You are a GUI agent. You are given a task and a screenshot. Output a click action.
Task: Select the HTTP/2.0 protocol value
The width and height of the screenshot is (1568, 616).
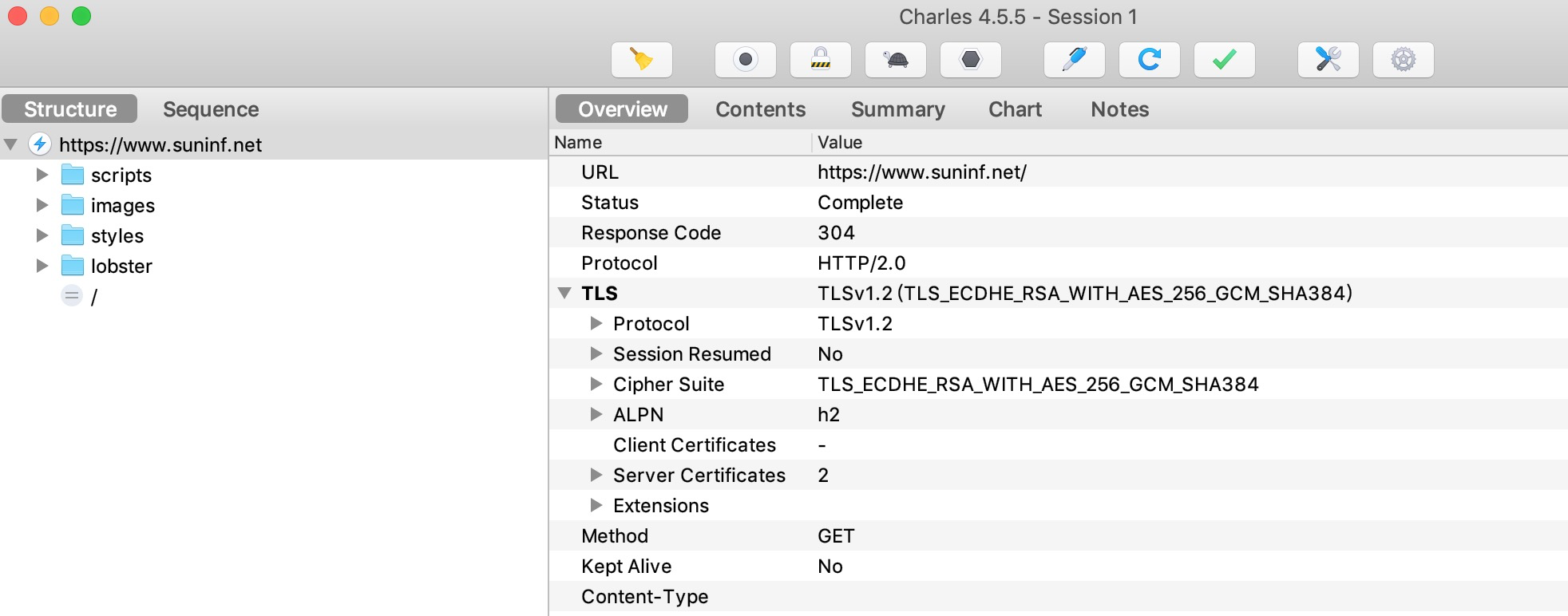coord(861,263)
